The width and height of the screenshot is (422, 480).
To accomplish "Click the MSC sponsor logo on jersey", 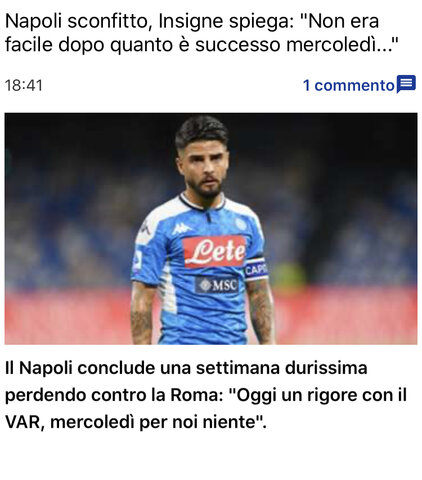I will pyautogui.click(x=217, y=285).
